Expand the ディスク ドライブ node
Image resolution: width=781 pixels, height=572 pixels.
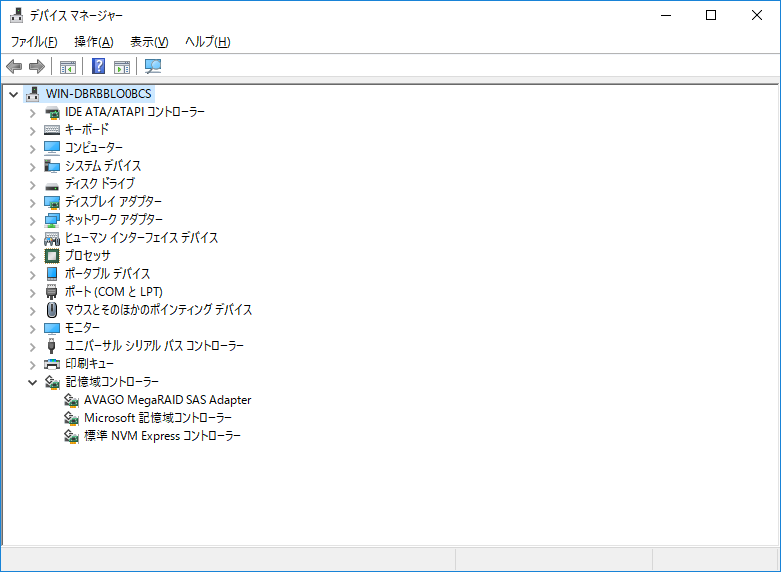32,185
